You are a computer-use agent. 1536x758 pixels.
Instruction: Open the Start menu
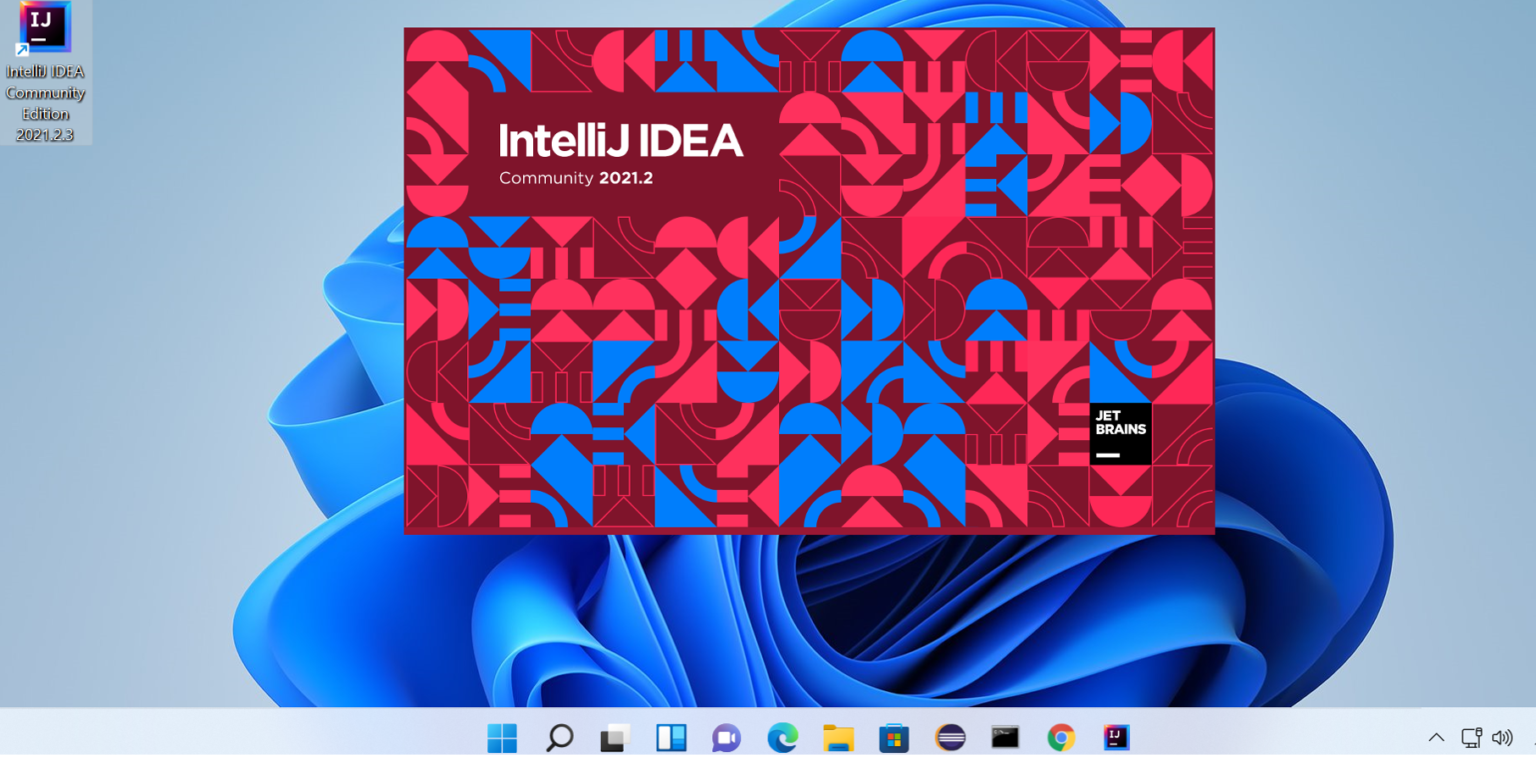coord(502,738)
